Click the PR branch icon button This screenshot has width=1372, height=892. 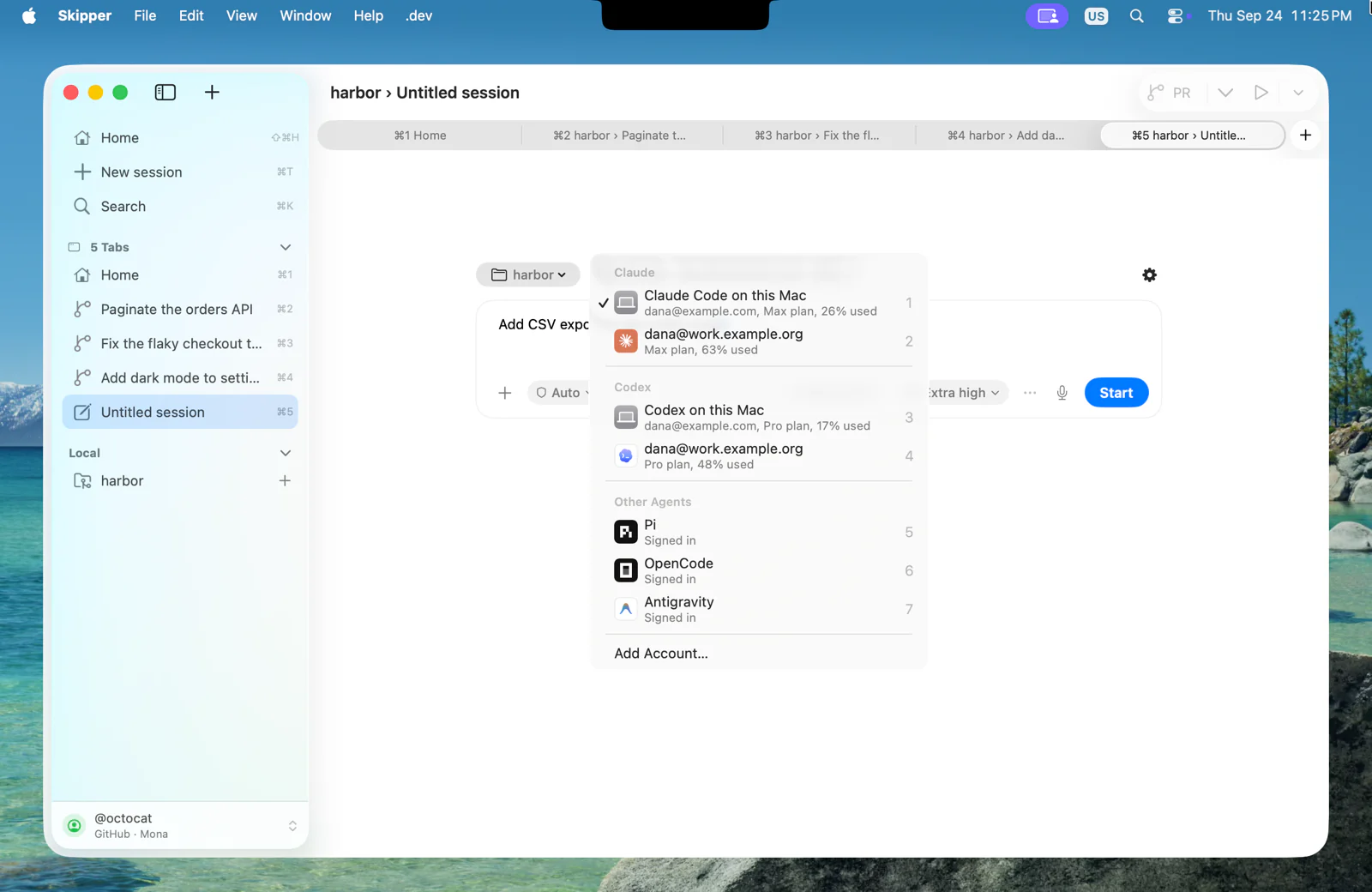(x=1170, y=93)
